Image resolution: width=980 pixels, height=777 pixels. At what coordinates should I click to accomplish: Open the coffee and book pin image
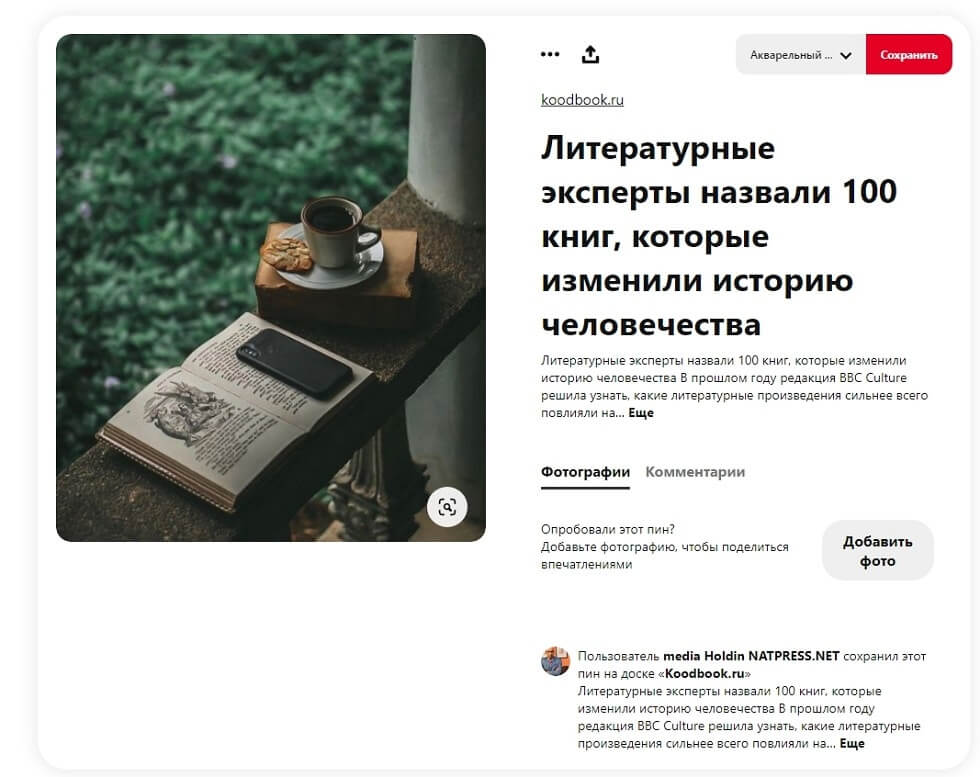[271, 288]
